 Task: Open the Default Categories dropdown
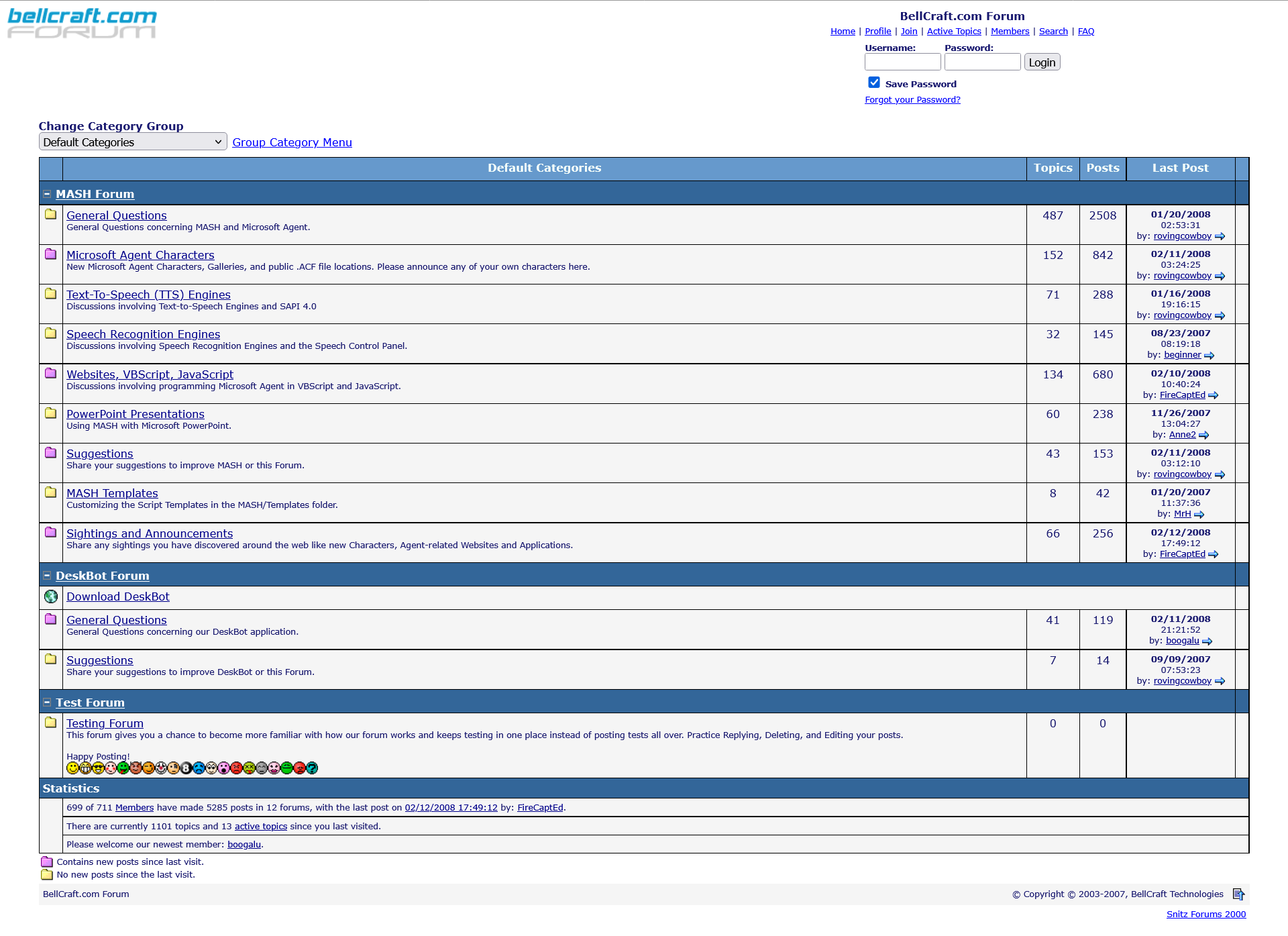point(132,142)
